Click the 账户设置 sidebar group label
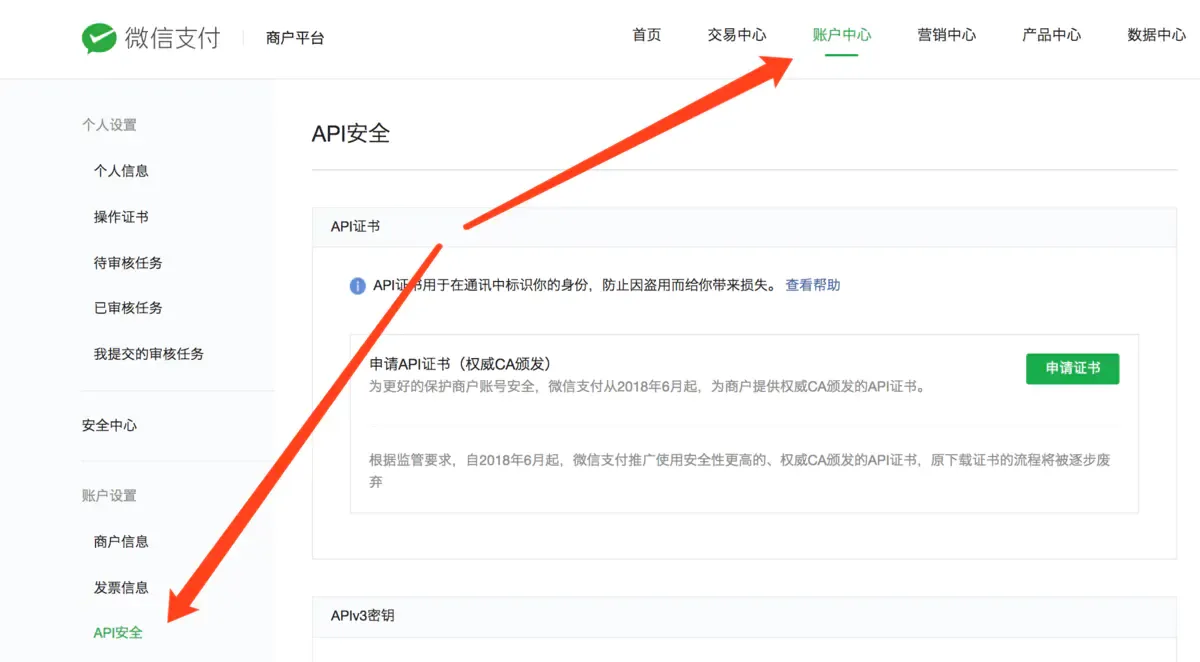The width and height of the screenshot is (1200, 662). (109, 496)
